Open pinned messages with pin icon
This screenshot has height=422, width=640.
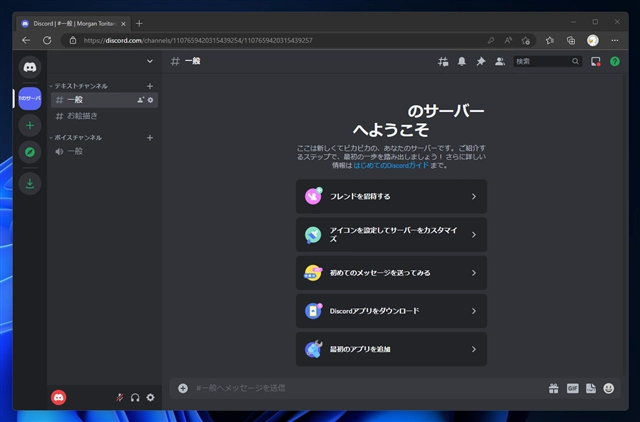[480, 61]
